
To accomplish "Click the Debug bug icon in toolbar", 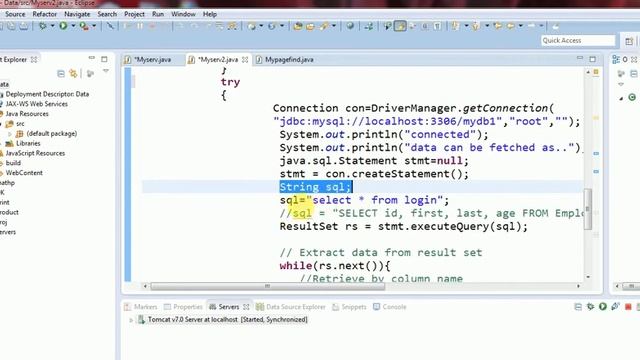I will click(x=42, y=26).
